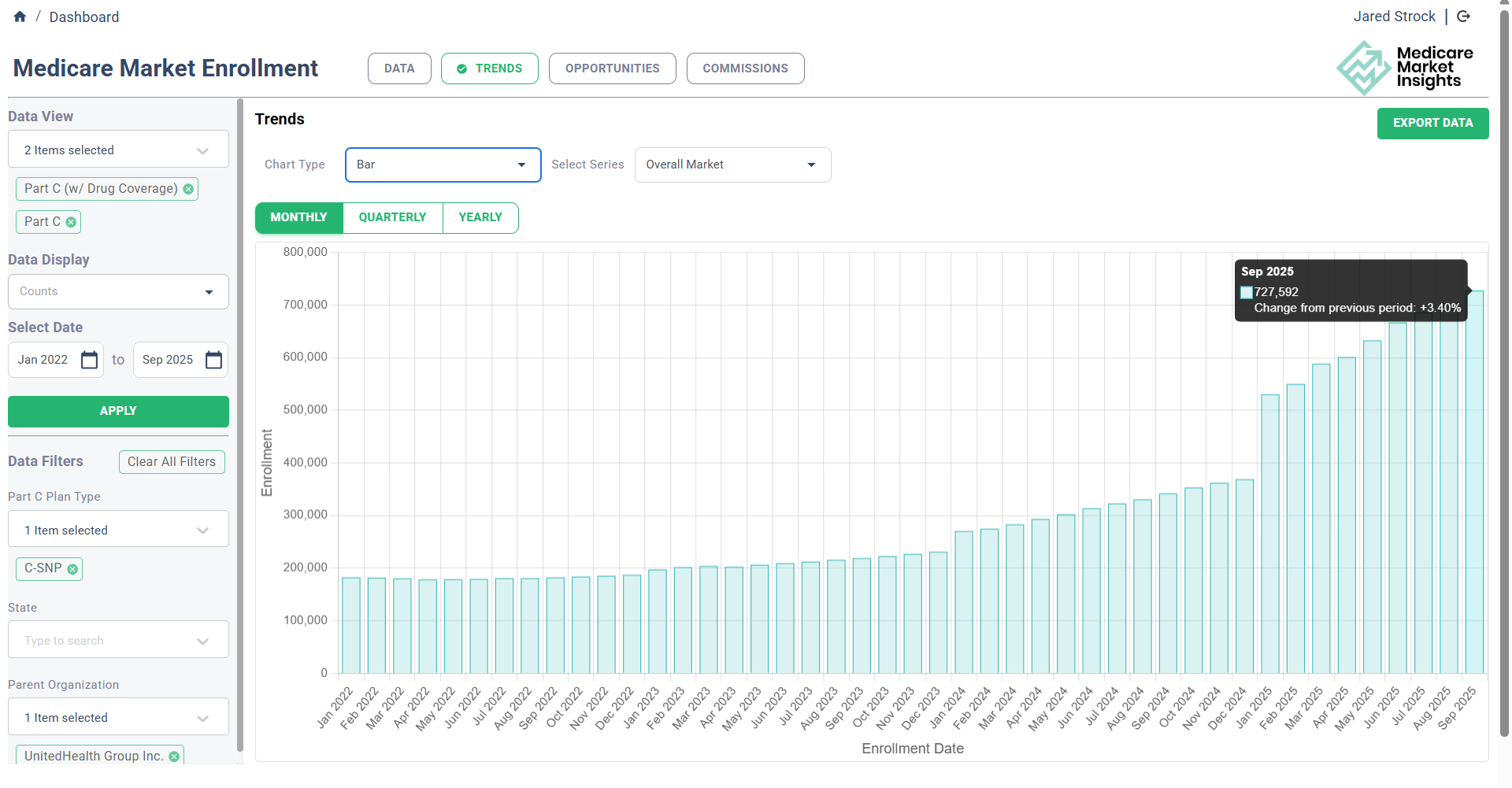This screenshot has width=1512, height=788.
Task: Click the Export Data button
Action: tap(1432, 123)
